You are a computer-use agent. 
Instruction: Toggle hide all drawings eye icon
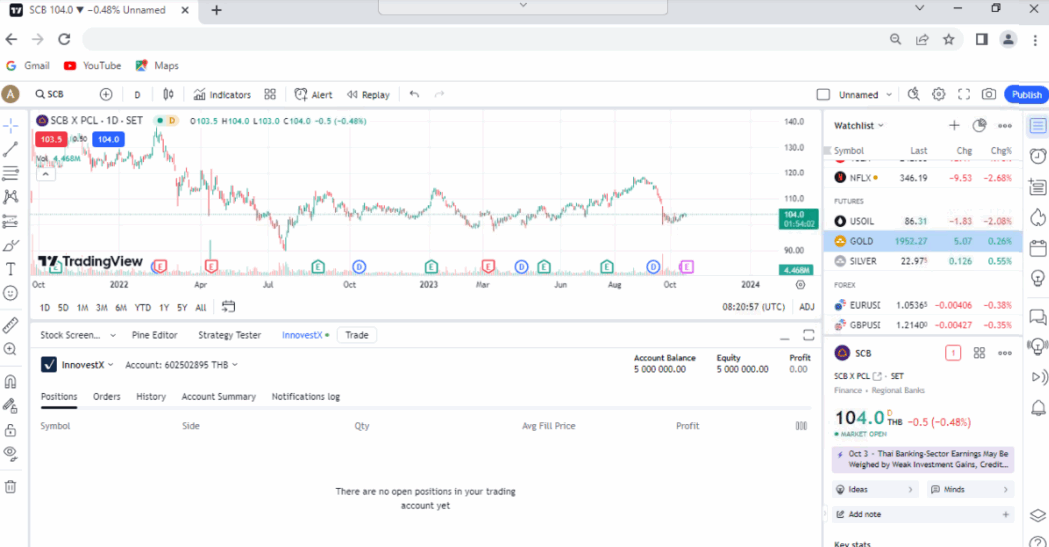pos(10,453)
